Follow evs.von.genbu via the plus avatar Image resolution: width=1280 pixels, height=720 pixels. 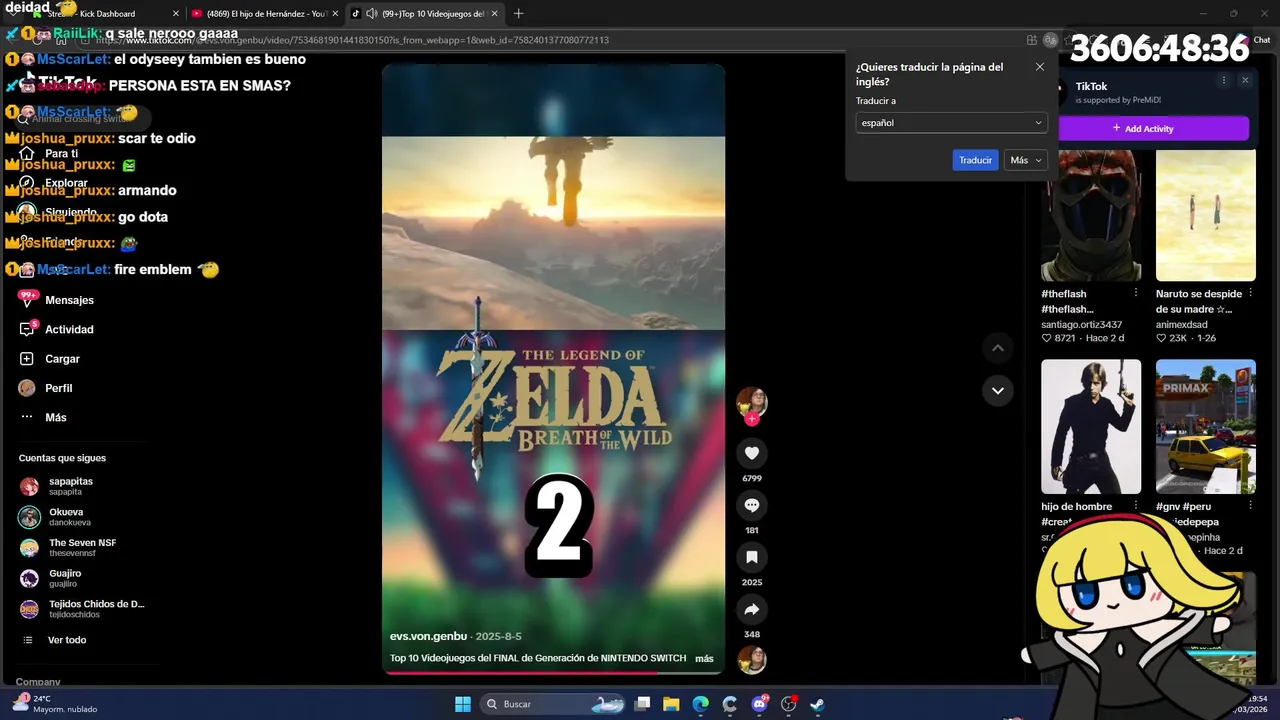pos(752,419)
